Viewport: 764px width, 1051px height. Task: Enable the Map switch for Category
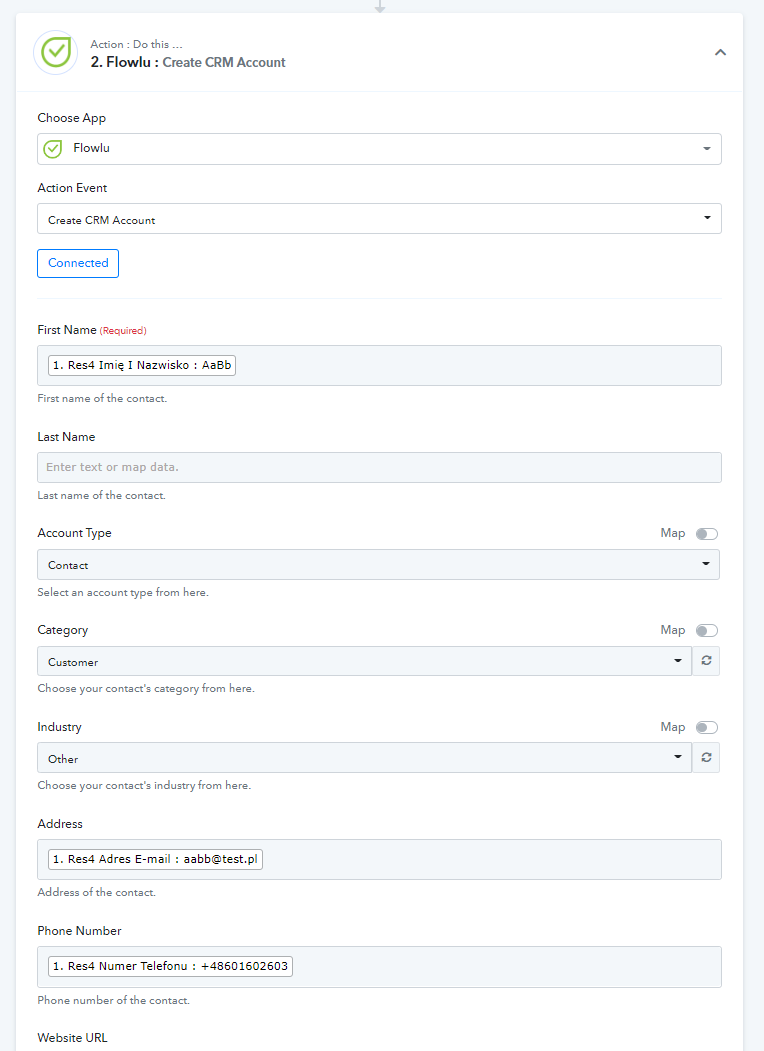[706, 630]
